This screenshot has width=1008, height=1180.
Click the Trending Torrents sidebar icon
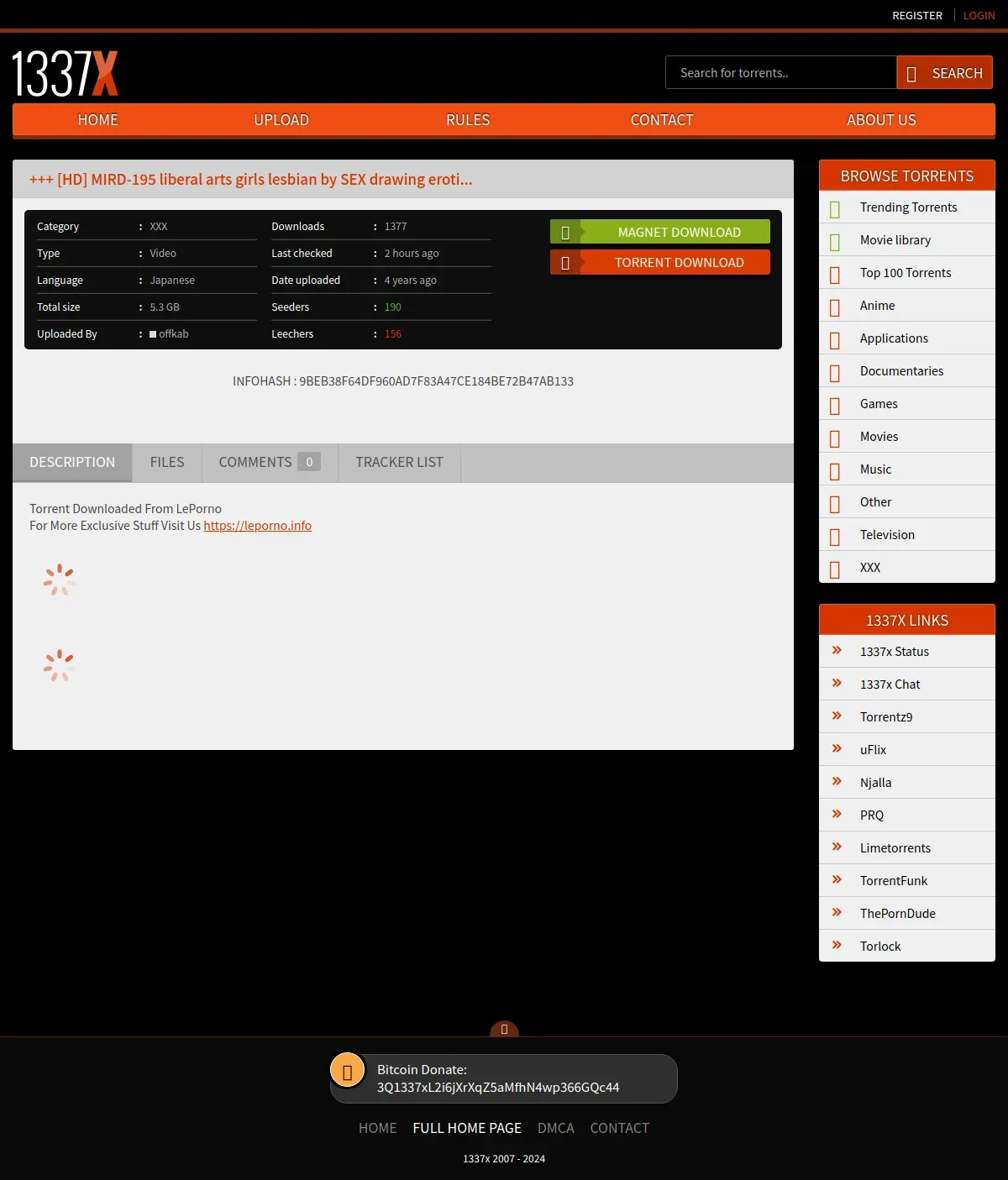(x=835, y=209)
